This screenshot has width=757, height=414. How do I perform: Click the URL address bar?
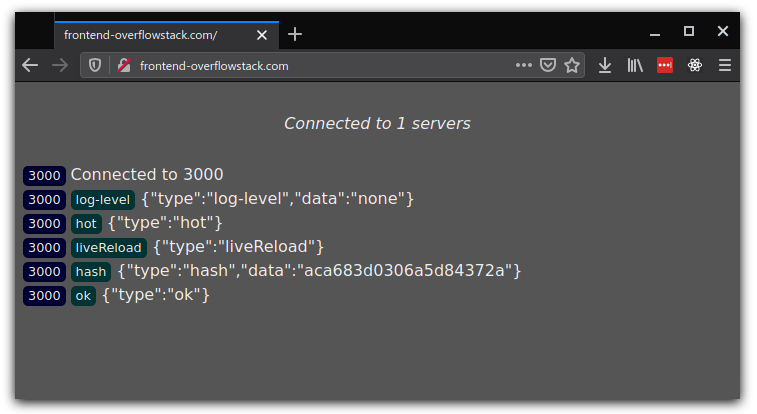coord(320,65)
